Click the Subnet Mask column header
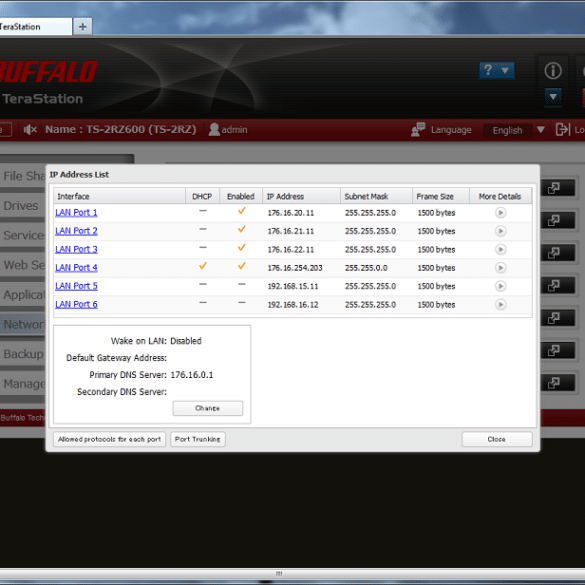Viewport: 585px width, 585px height. [x=376, y=196]
